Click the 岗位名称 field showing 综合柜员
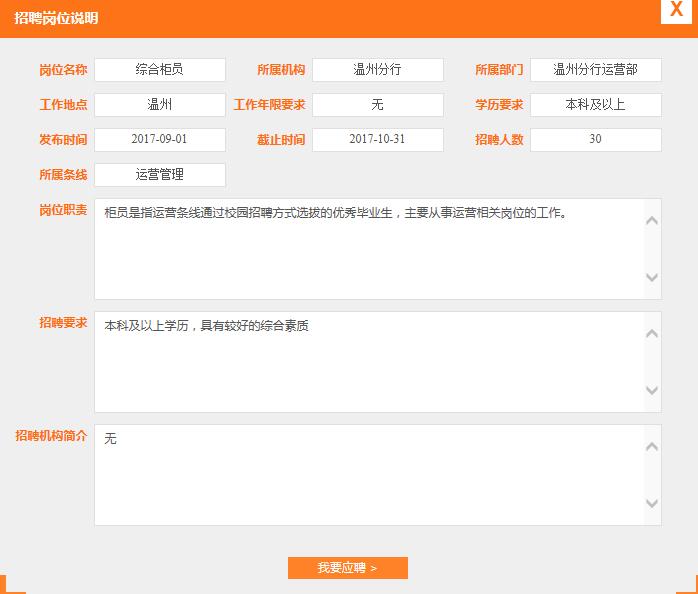The image size is (698, 594). [160, 70]
